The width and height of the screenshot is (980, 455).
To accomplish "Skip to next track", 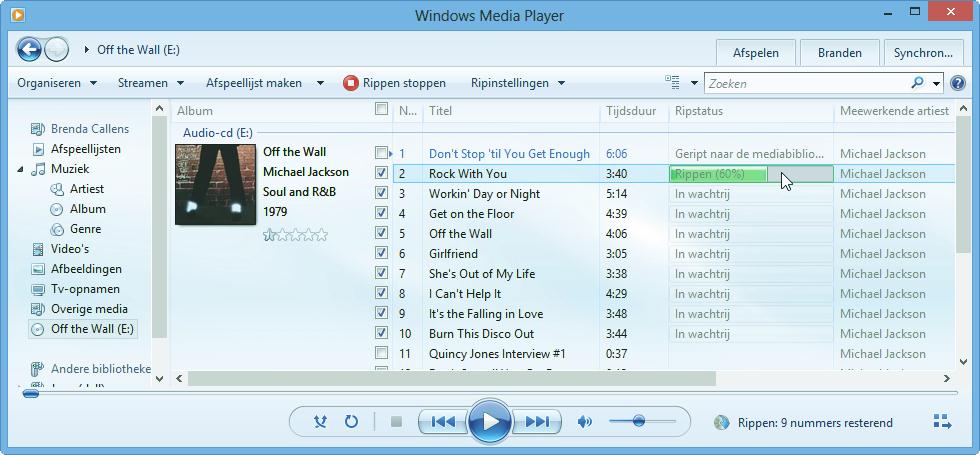I will click(x=537, y=422).
